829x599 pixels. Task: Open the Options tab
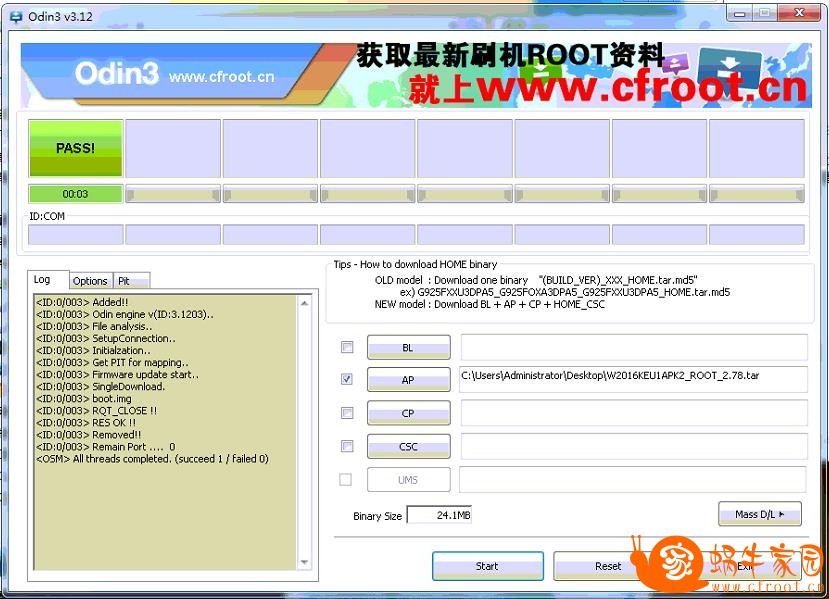pos(91,281)
